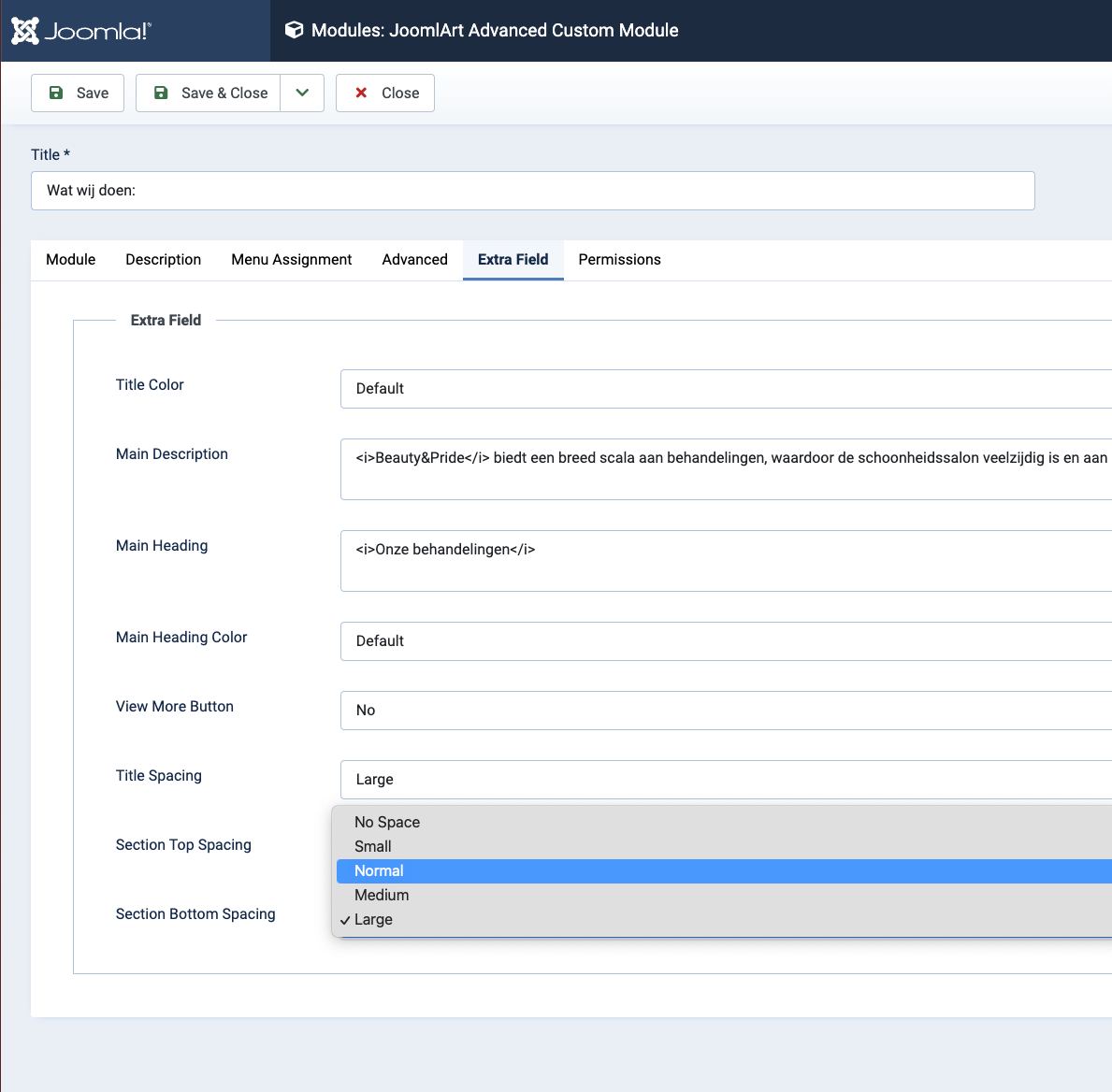Click the Main Heading text area

[725, 561]
